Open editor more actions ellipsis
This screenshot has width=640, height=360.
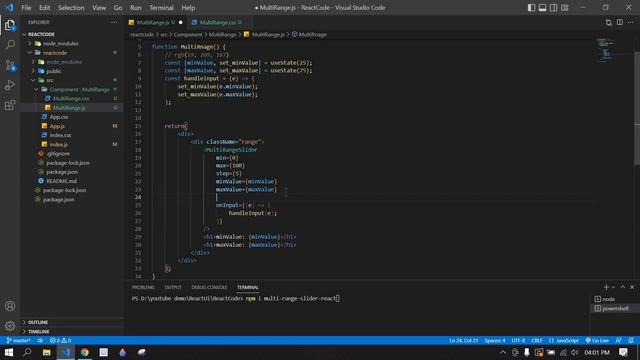(631, 22)
